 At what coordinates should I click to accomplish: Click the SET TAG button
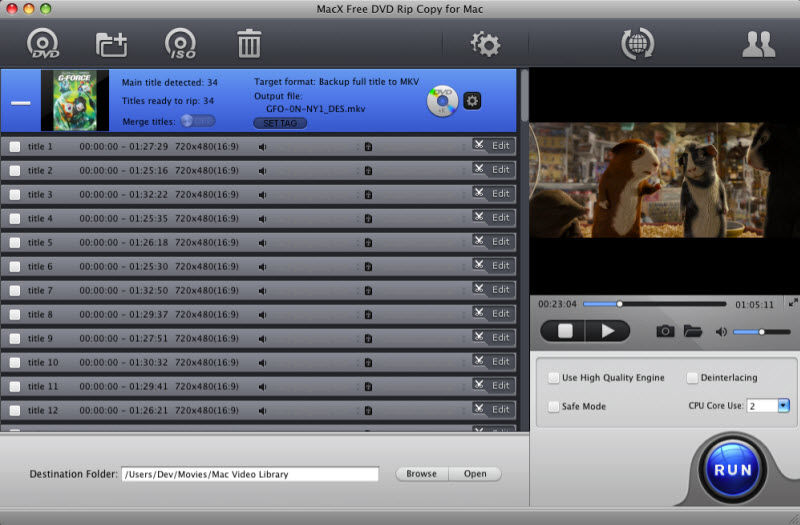280,123
